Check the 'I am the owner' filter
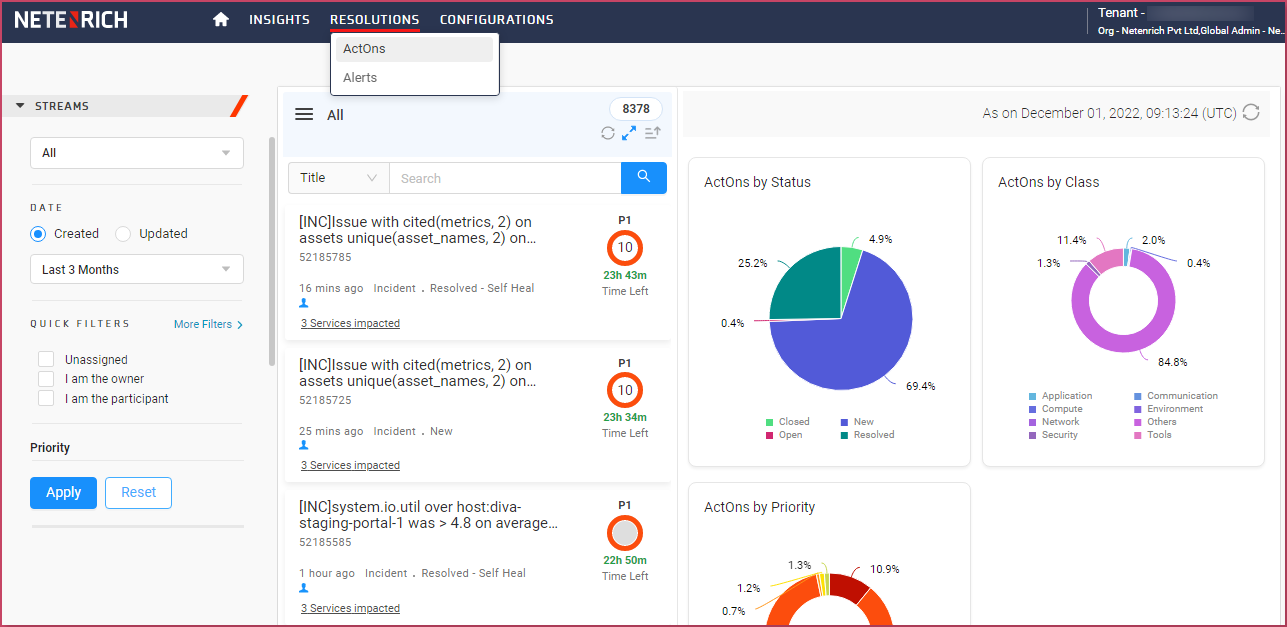Viewport: 1287px width, 627px height. tap(45, 378)
